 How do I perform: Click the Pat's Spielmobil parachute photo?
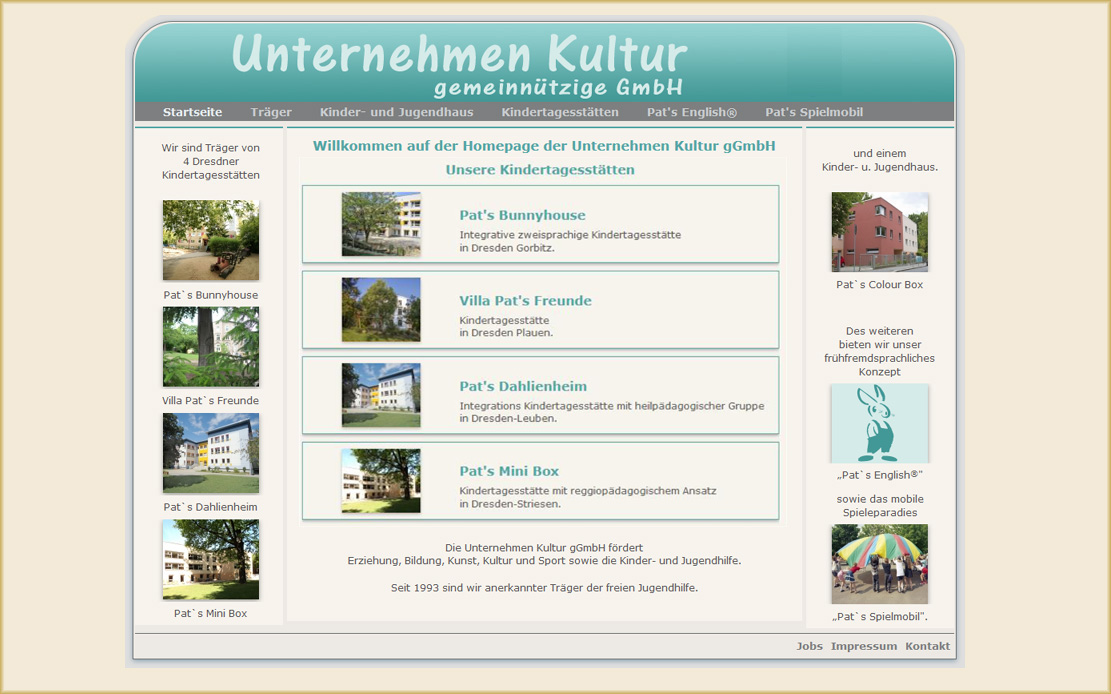(879, 564)
